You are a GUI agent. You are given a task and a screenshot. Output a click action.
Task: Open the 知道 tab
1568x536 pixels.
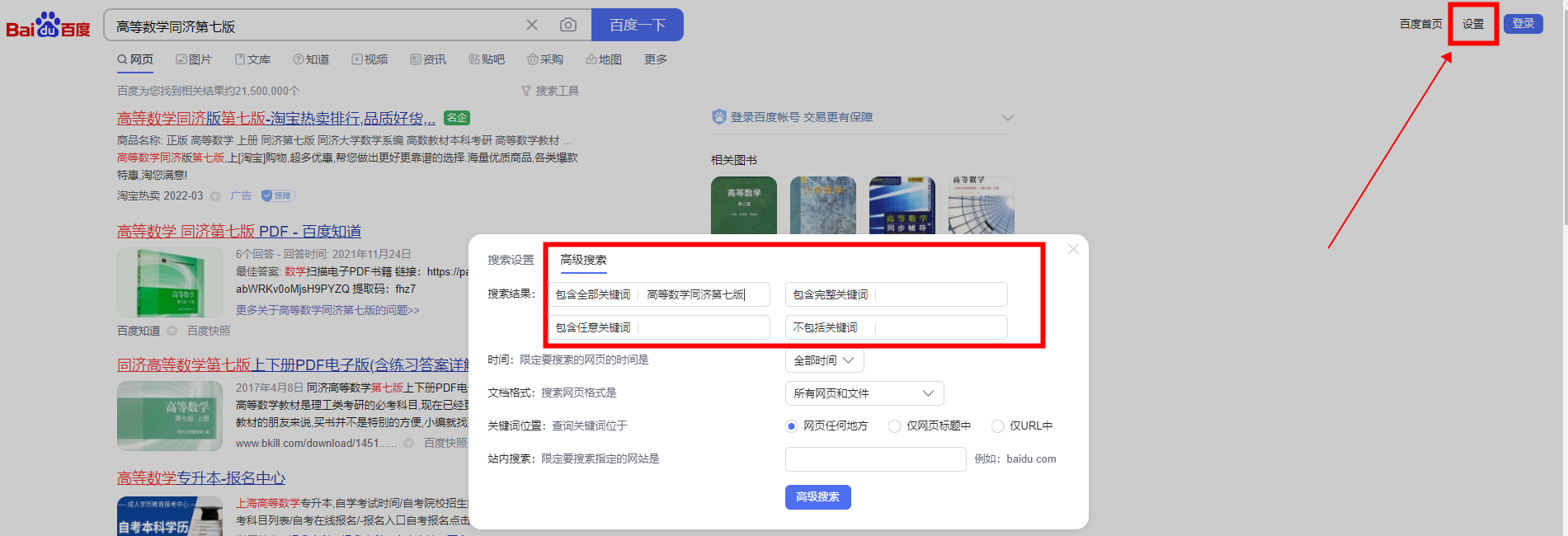tap(311, 59)
